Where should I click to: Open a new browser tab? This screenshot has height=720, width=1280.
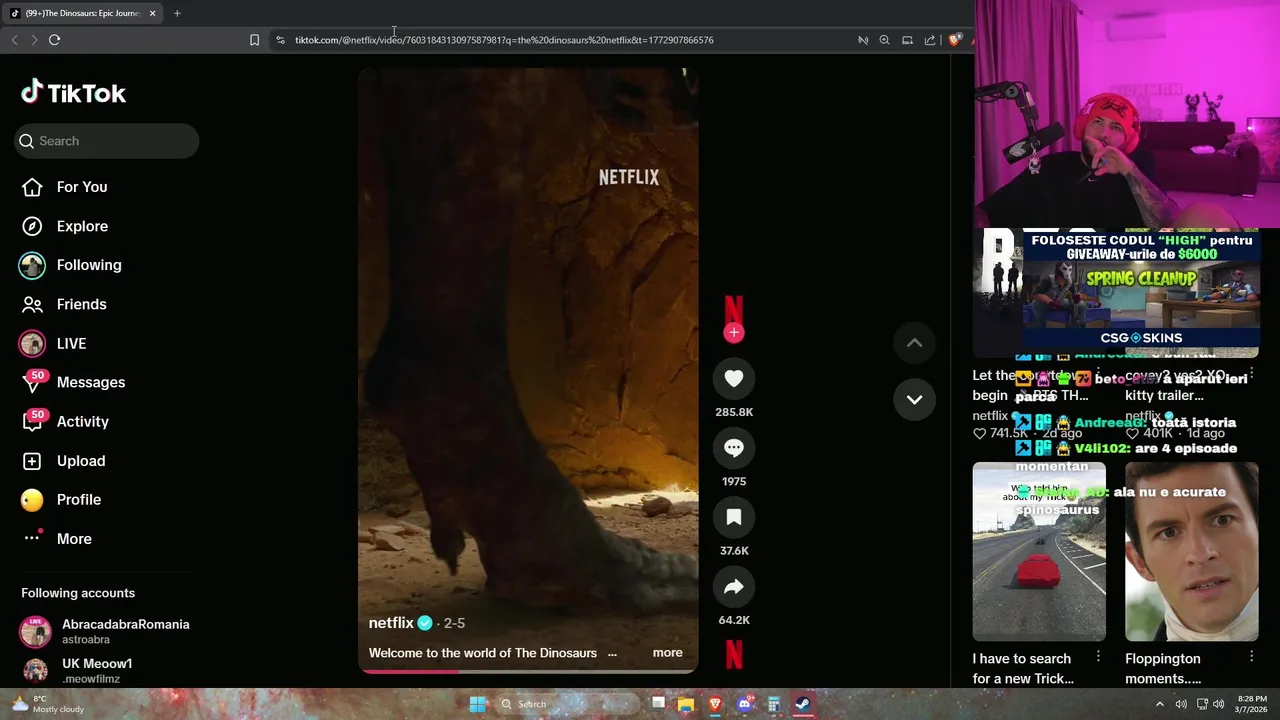point(177,13)
